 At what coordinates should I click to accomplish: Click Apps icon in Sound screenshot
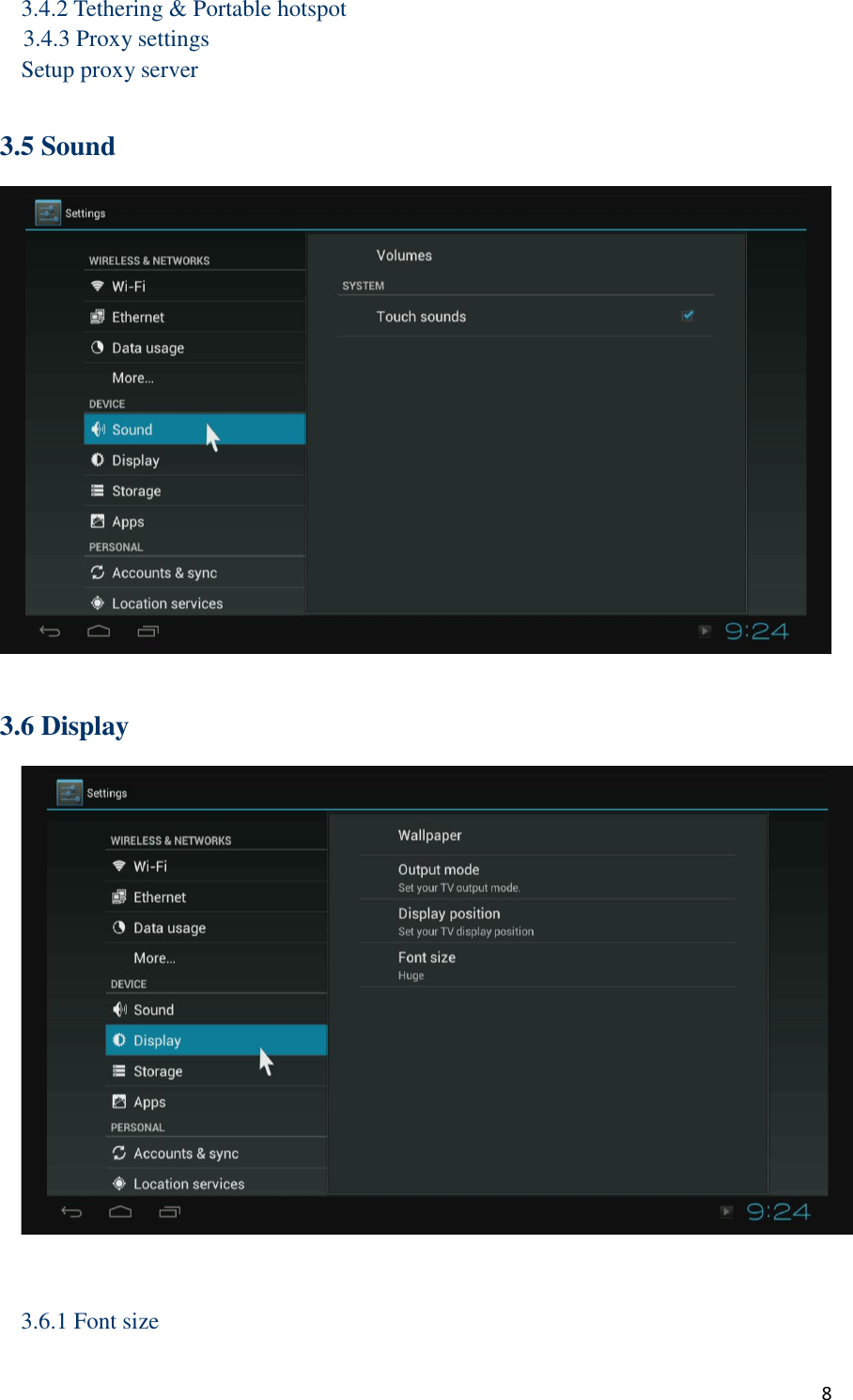click(x=97, y=521)
